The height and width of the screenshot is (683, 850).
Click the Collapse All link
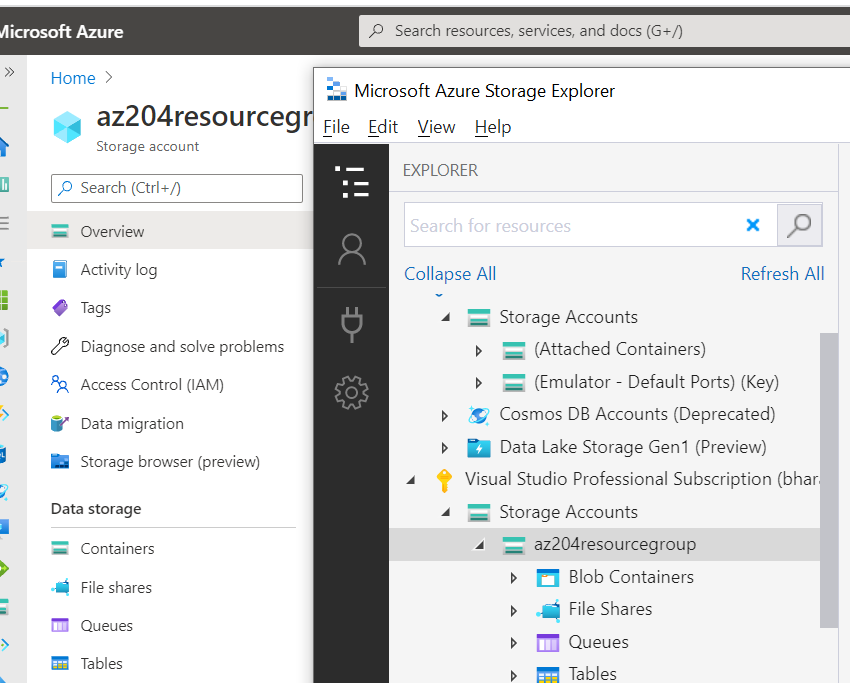click(450, 274)
